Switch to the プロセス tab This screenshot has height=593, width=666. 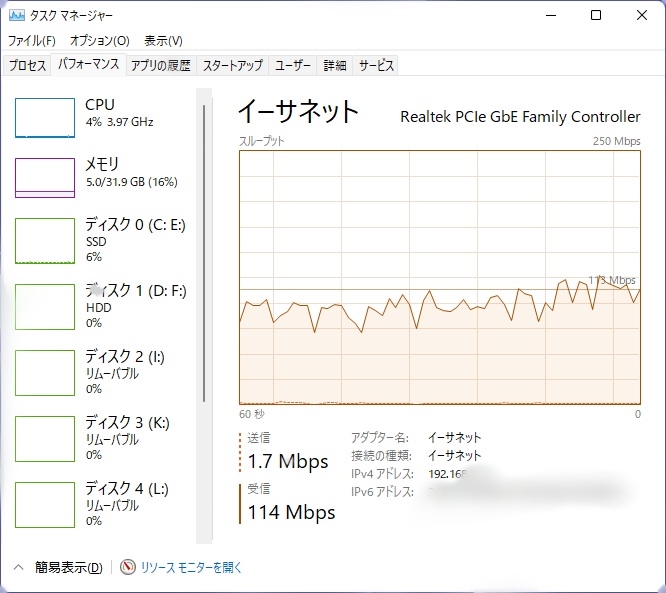tap(28, 66)
